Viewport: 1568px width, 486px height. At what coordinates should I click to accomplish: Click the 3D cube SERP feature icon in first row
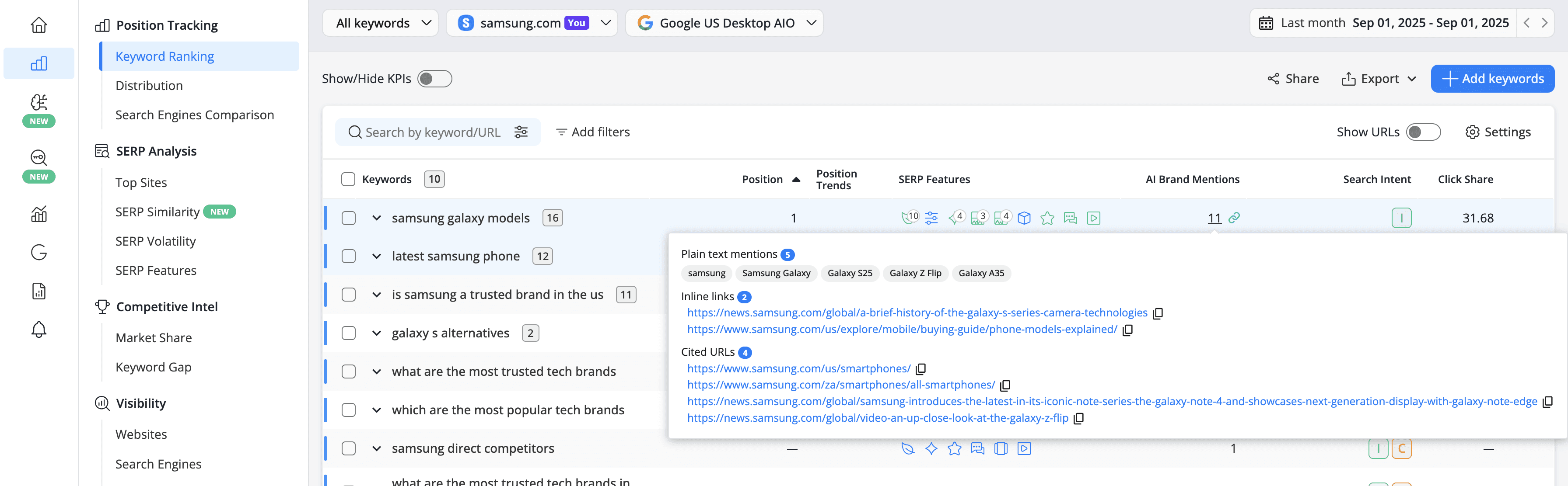pos(1024,218)
